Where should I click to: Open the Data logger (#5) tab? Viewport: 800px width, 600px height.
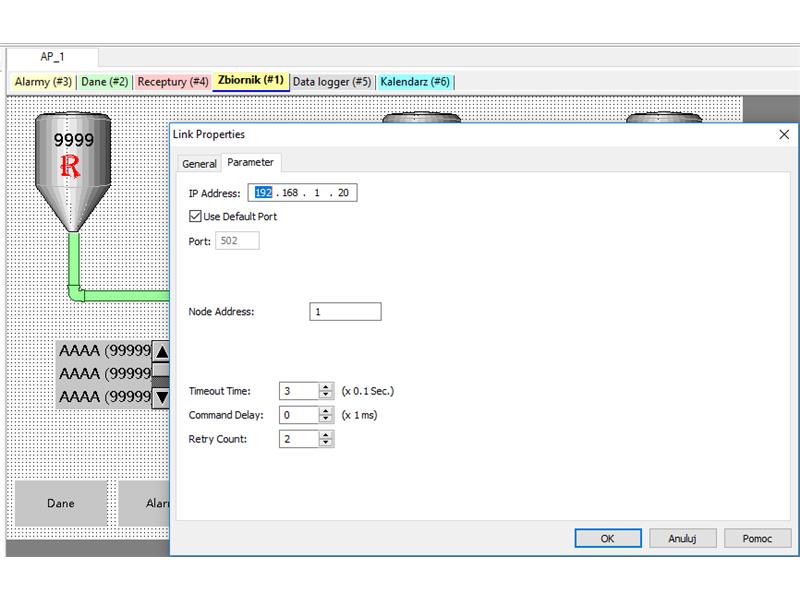pos(332,82)
